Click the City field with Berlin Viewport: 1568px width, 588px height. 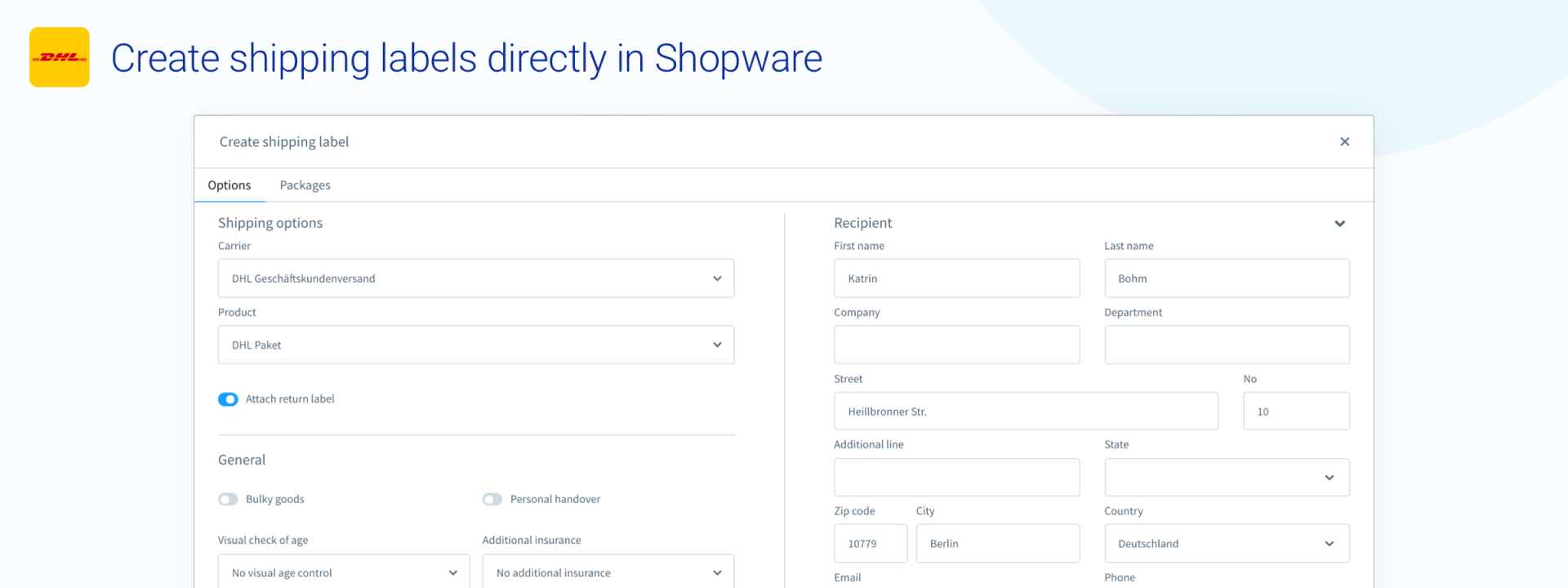point(998,543)
